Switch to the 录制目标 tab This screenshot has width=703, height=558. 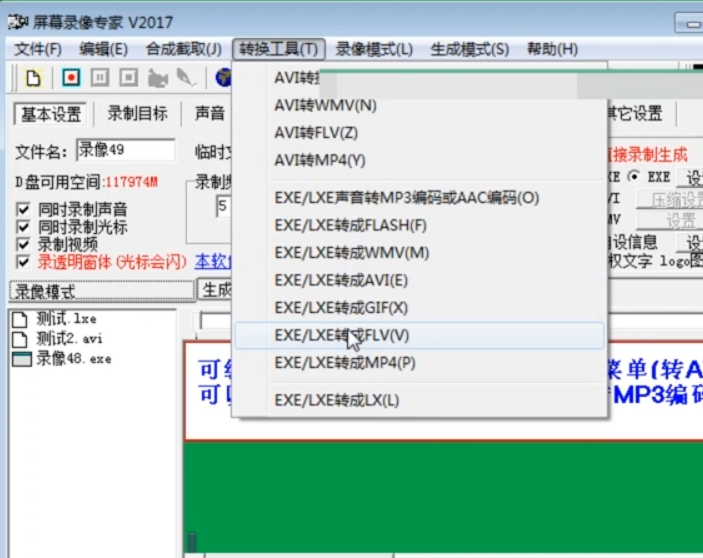tap(137, 114)
